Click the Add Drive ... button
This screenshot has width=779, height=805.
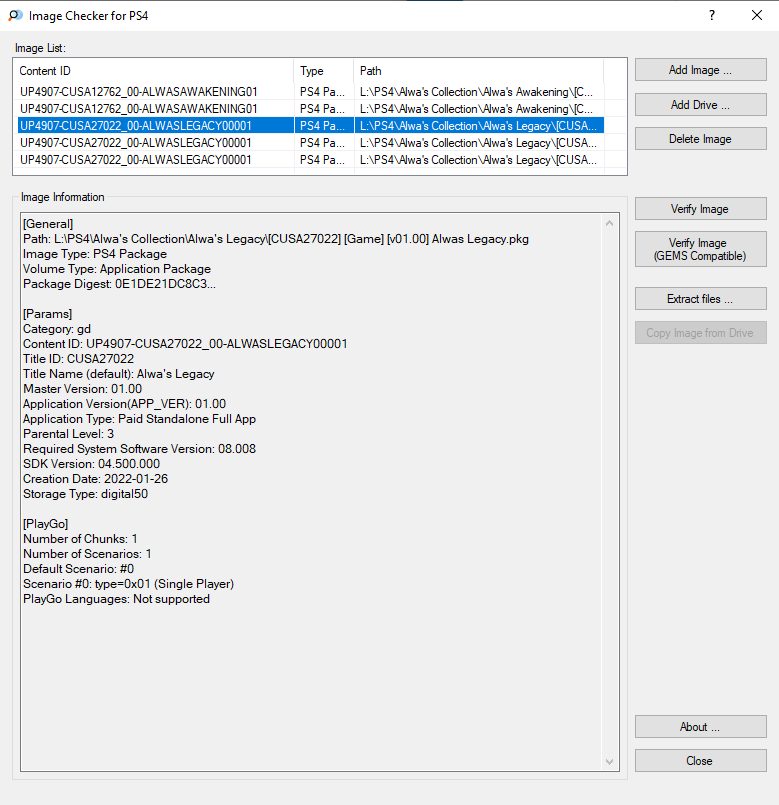pos(700,105)
